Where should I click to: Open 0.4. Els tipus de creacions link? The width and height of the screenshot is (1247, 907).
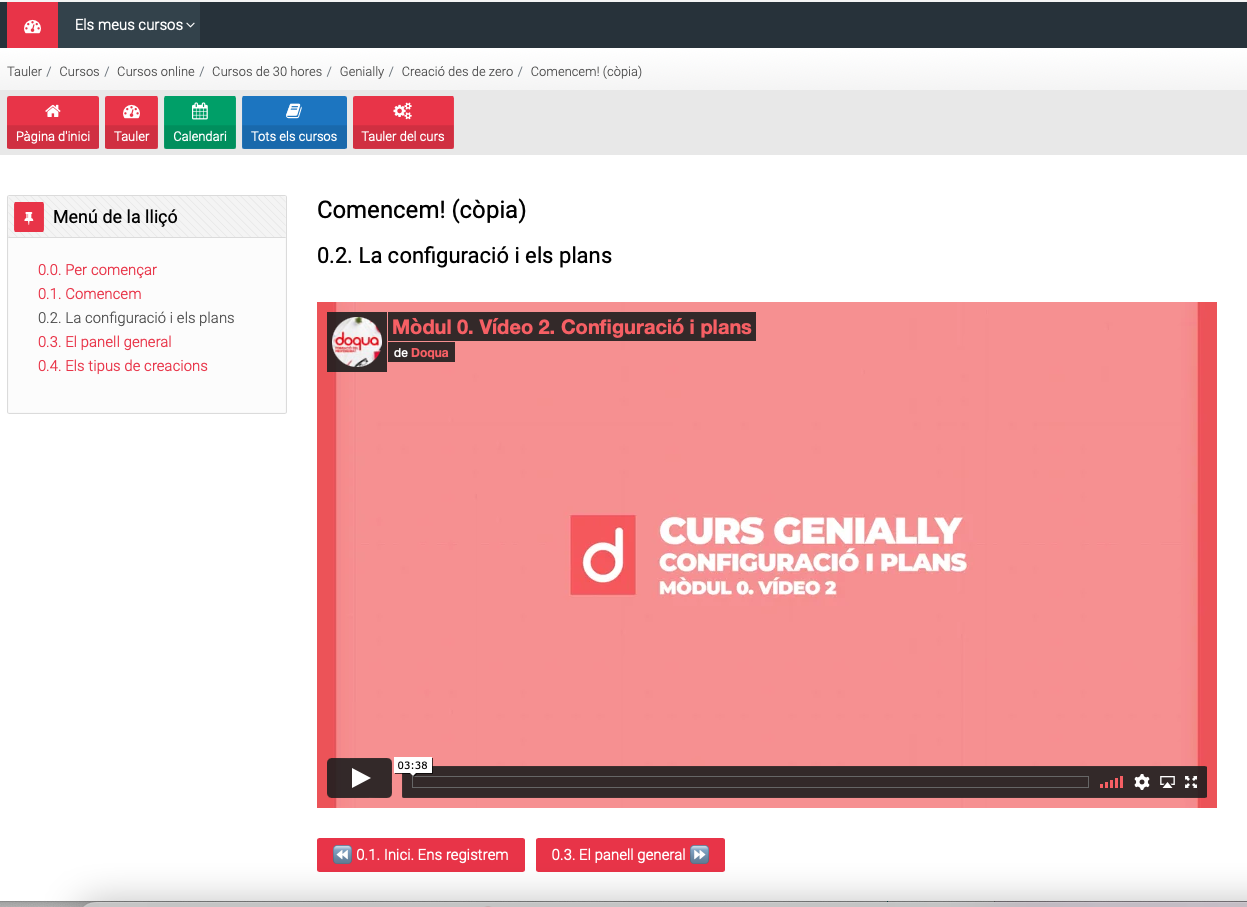[122, 366]
